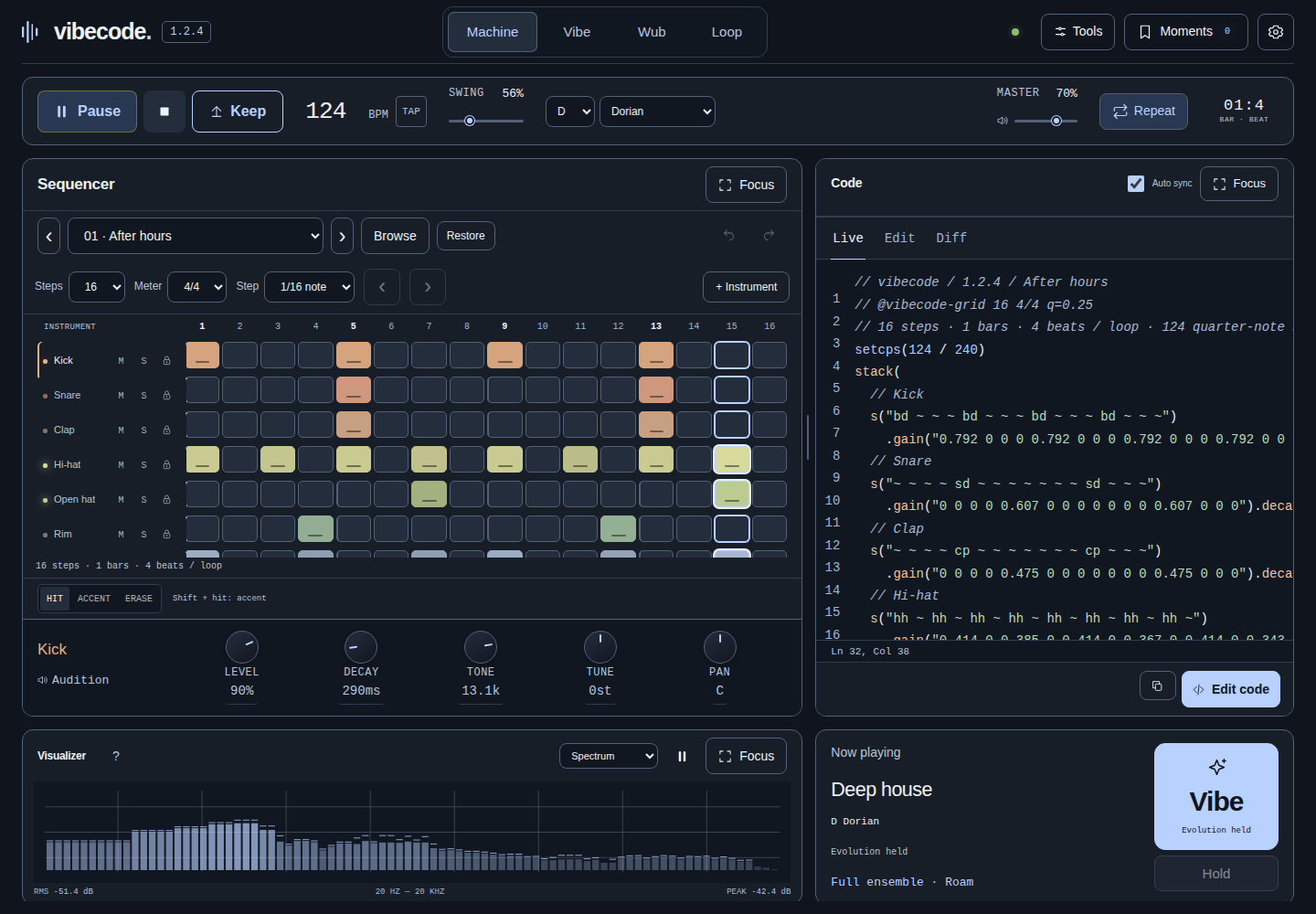Open the Tools menu button
1316x914 pixels.
(x=1078, y=32)
